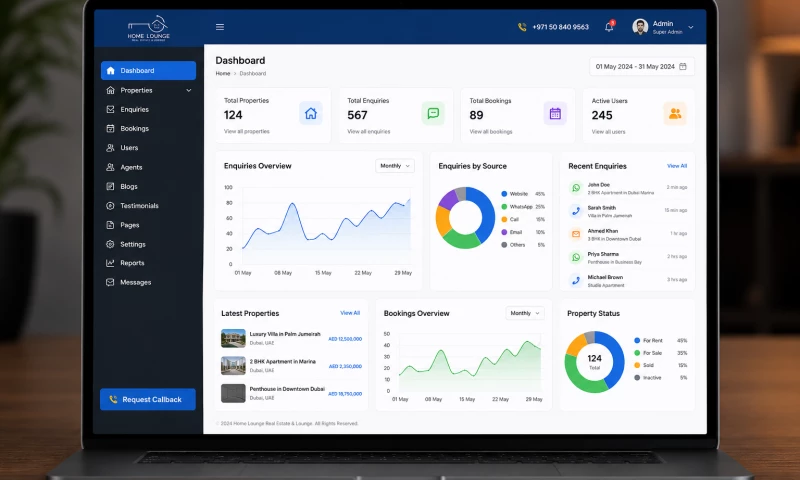Click the Active Users people icon

click(675, 113)
